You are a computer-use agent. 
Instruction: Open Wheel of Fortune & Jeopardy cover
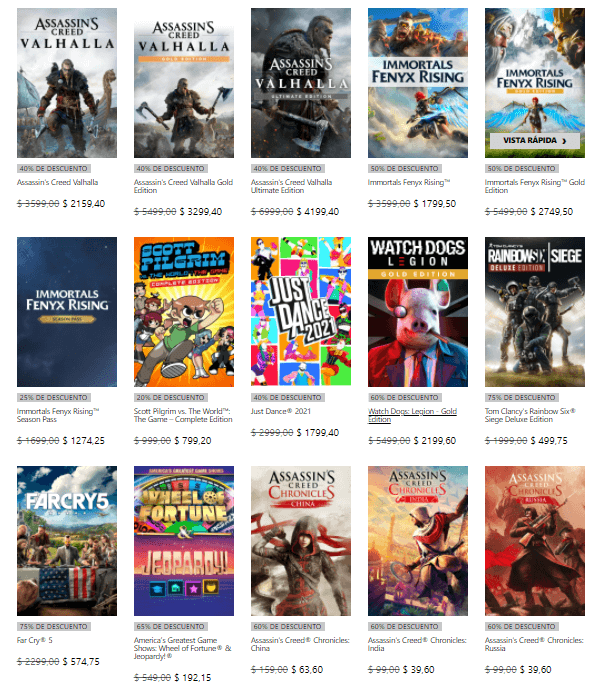[183, 540]
